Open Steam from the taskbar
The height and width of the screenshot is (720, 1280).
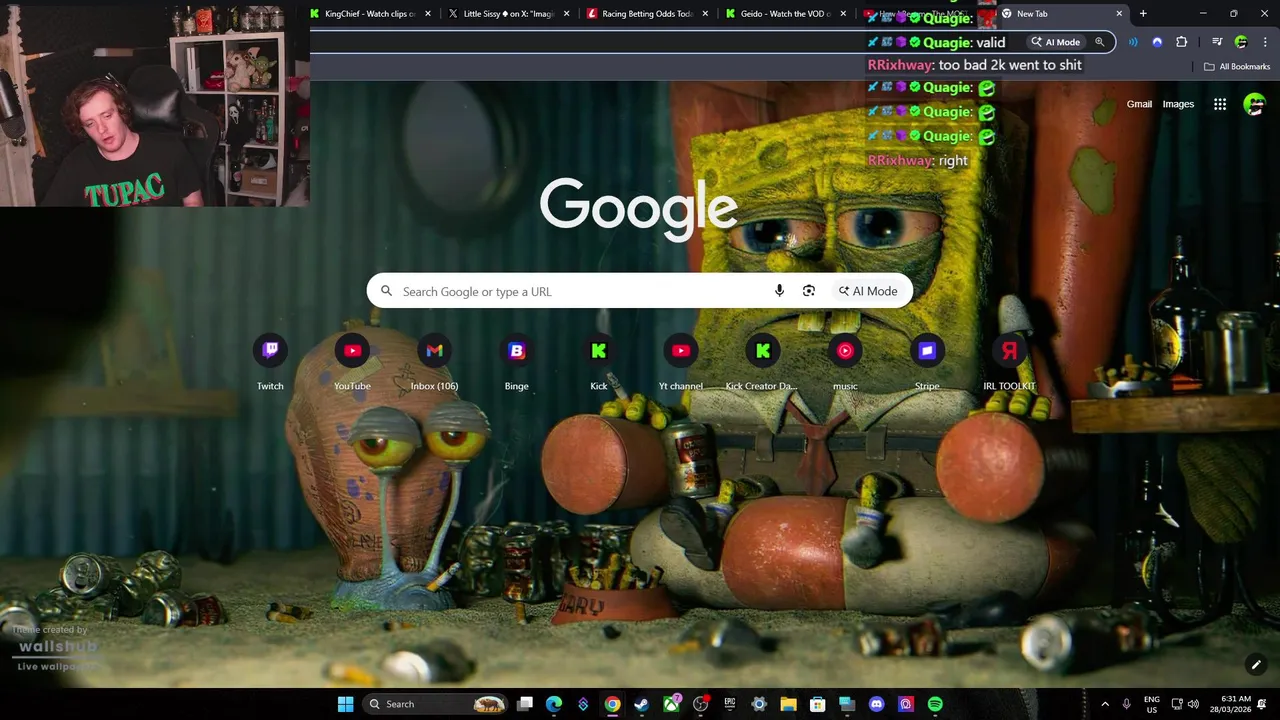[642, 704]
